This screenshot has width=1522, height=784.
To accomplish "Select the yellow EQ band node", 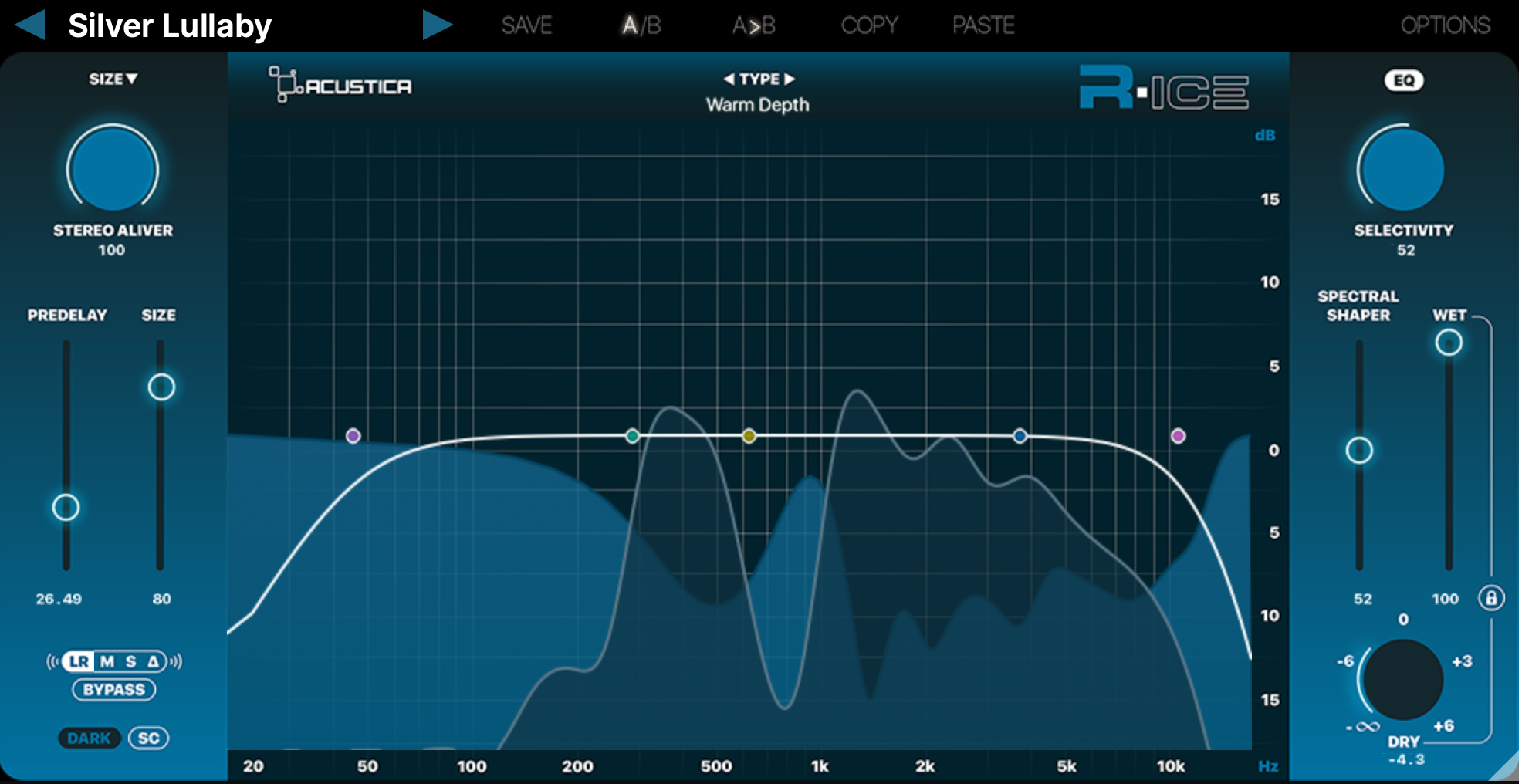I will [749, 436].
